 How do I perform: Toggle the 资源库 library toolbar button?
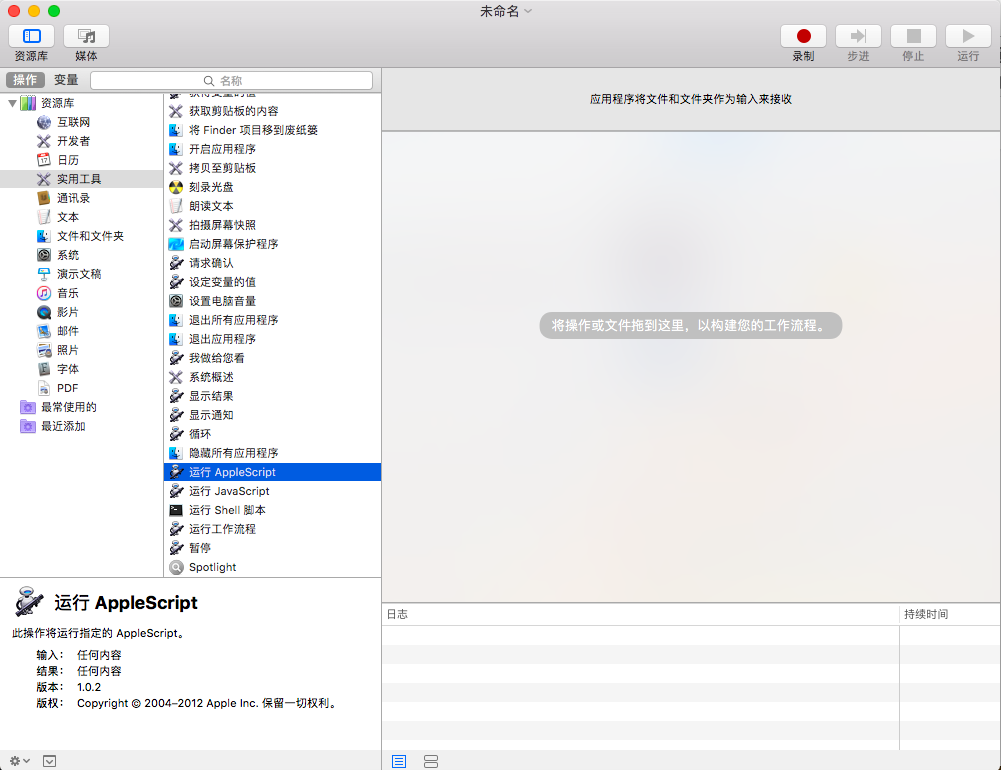[31, 36]
